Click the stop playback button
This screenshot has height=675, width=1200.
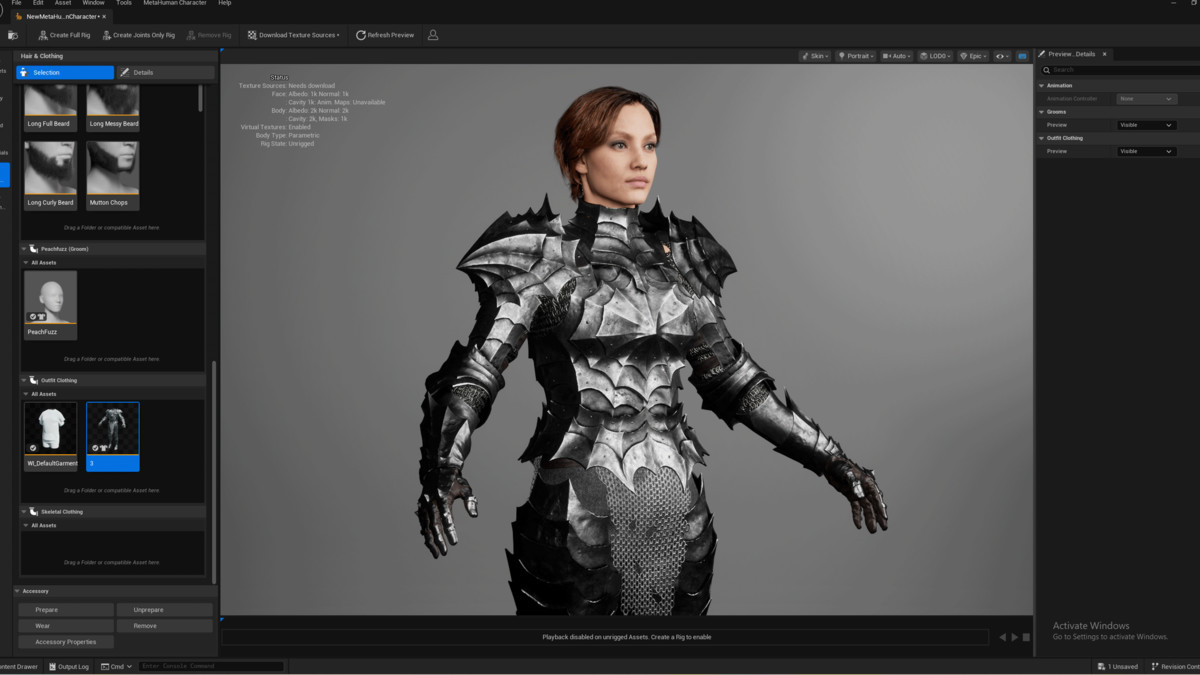(x=1026, y=637)
